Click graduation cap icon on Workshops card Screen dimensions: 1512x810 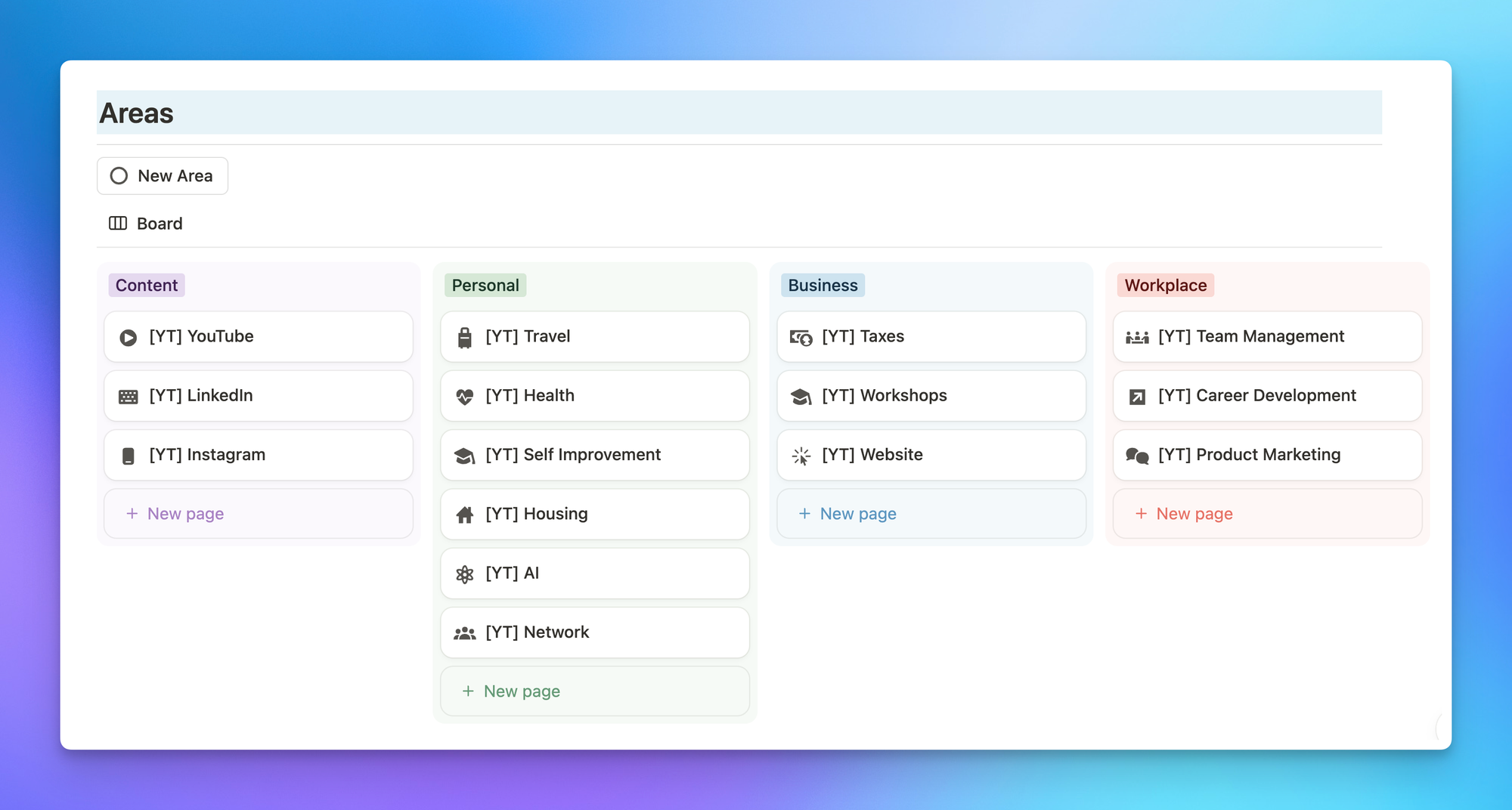coord(801,397)
